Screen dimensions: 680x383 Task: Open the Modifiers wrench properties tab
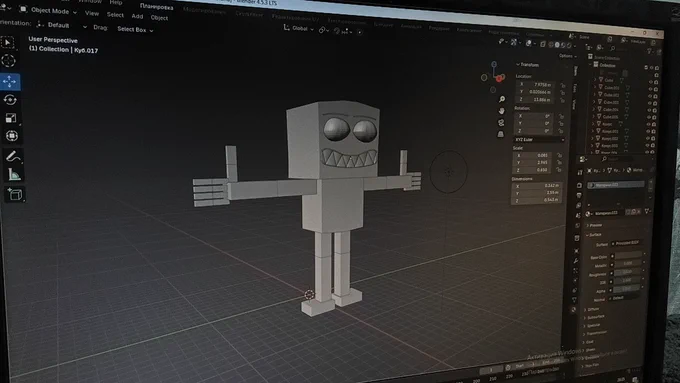[576, 261]
